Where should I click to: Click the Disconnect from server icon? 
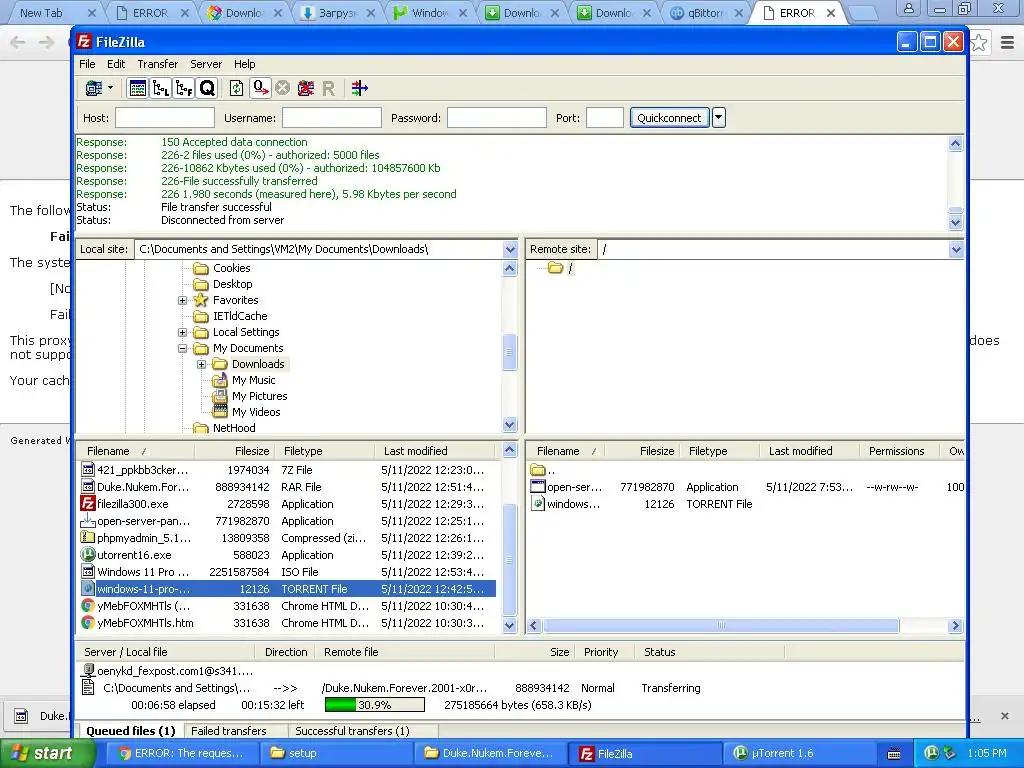(x=306, y=88)
